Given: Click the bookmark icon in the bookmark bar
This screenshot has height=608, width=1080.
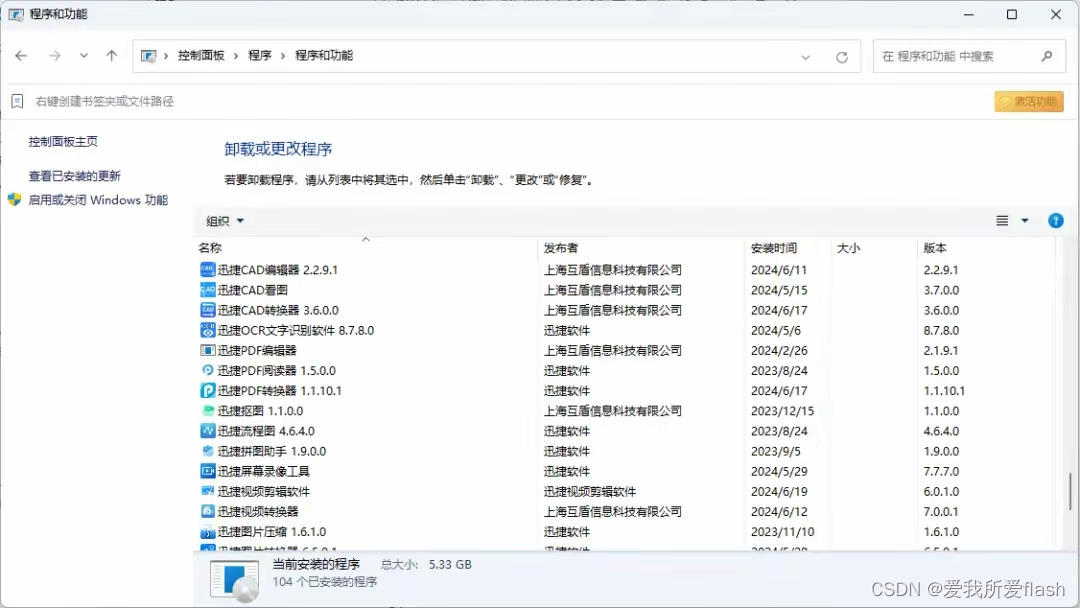Looking at the screenshot, I should click(17, 102).
